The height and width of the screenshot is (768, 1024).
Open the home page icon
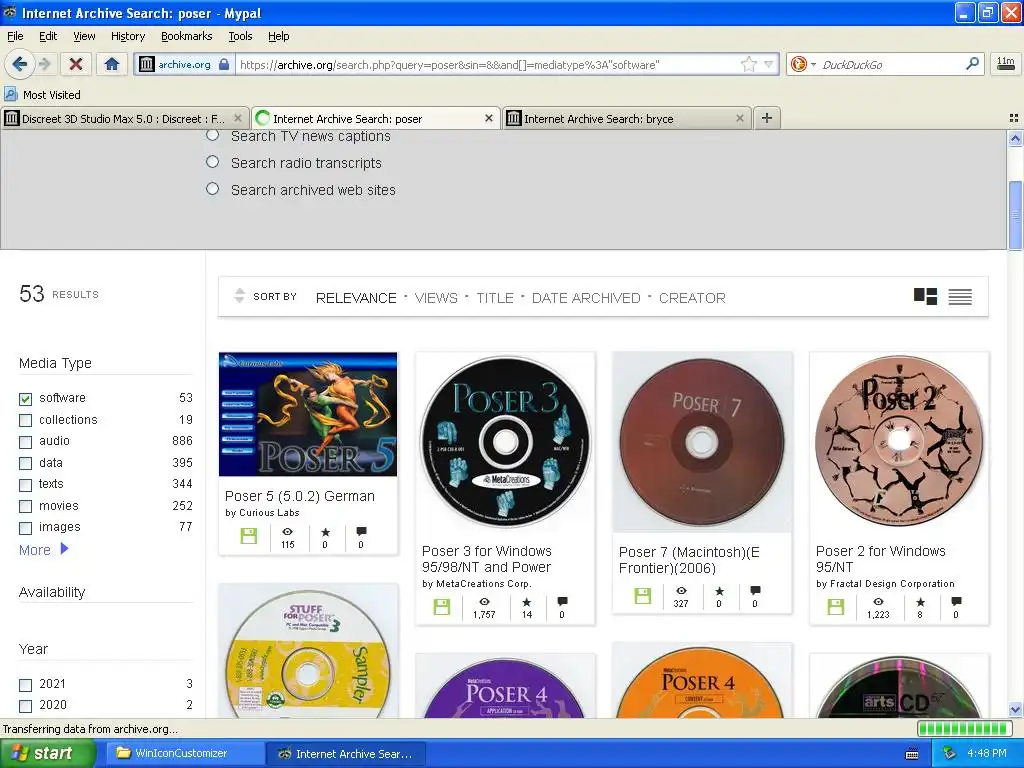click(112, 64)
